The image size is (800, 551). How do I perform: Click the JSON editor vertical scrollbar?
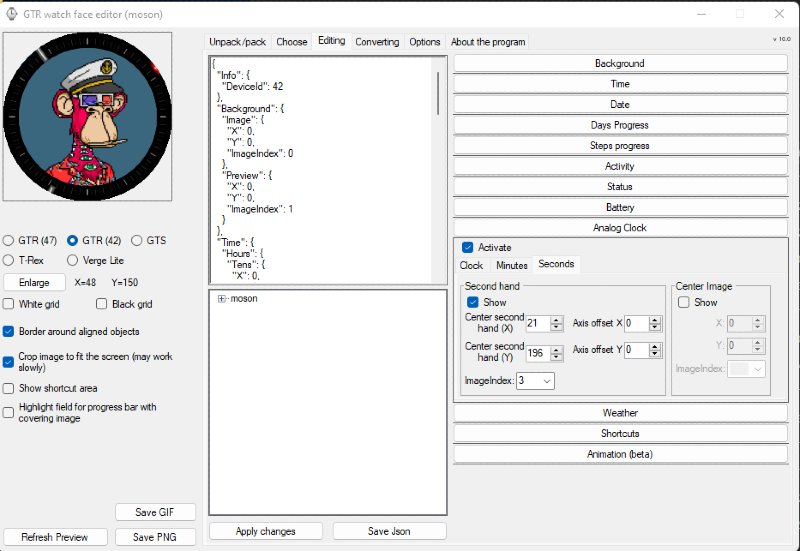point(438,93)
